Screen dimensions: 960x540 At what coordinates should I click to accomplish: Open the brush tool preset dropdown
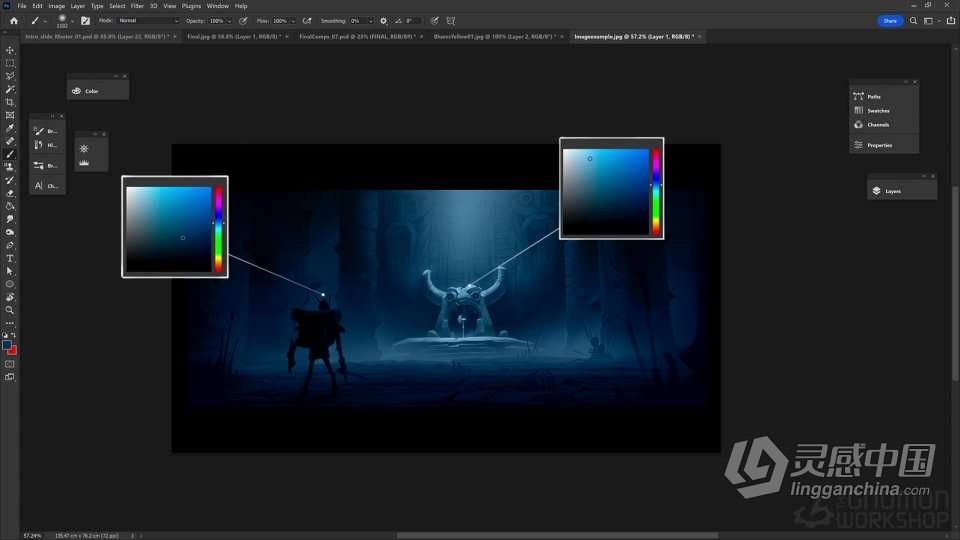point(45,21)
